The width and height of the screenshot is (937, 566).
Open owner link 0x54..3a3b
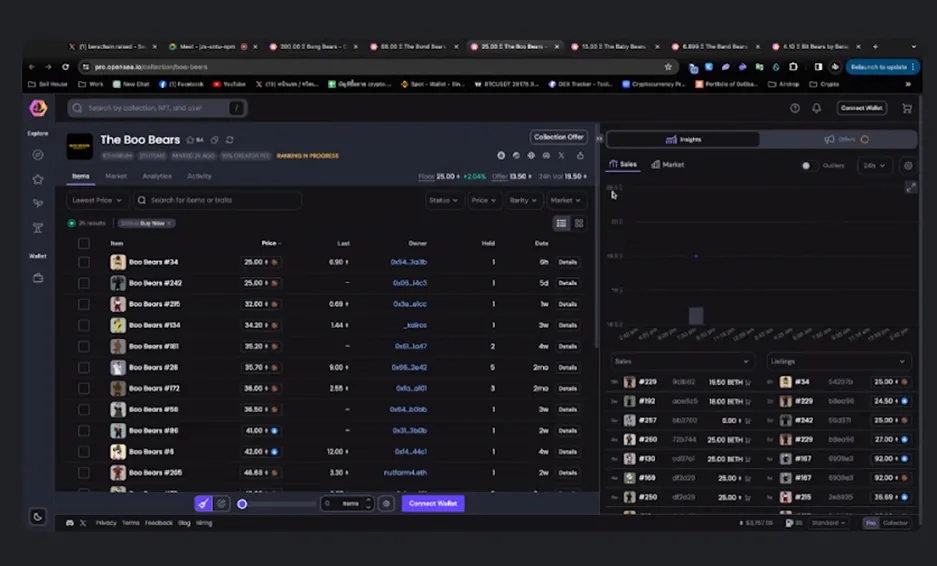[409, 262]
